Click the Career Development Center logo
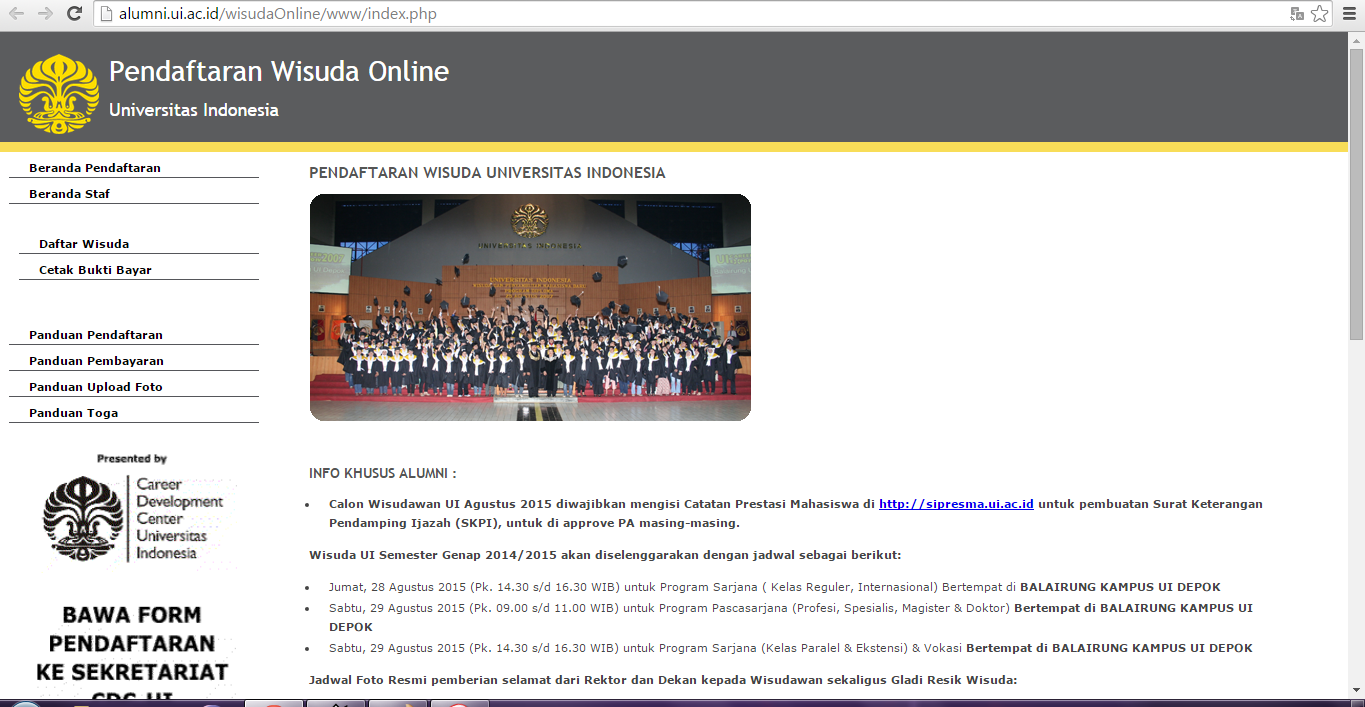The image size is (1365, 707). tap(134, 518)
